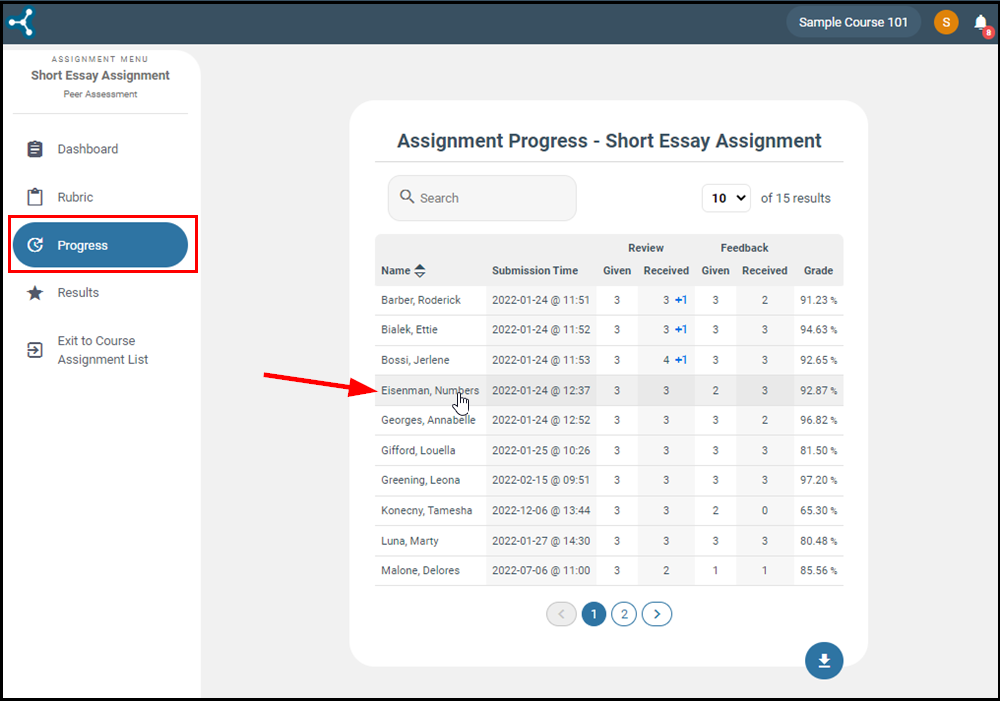Open the Rubric menu item
Image resolution: width=1000 pixels, height=701 pixels.
click(x=75, y=197)
